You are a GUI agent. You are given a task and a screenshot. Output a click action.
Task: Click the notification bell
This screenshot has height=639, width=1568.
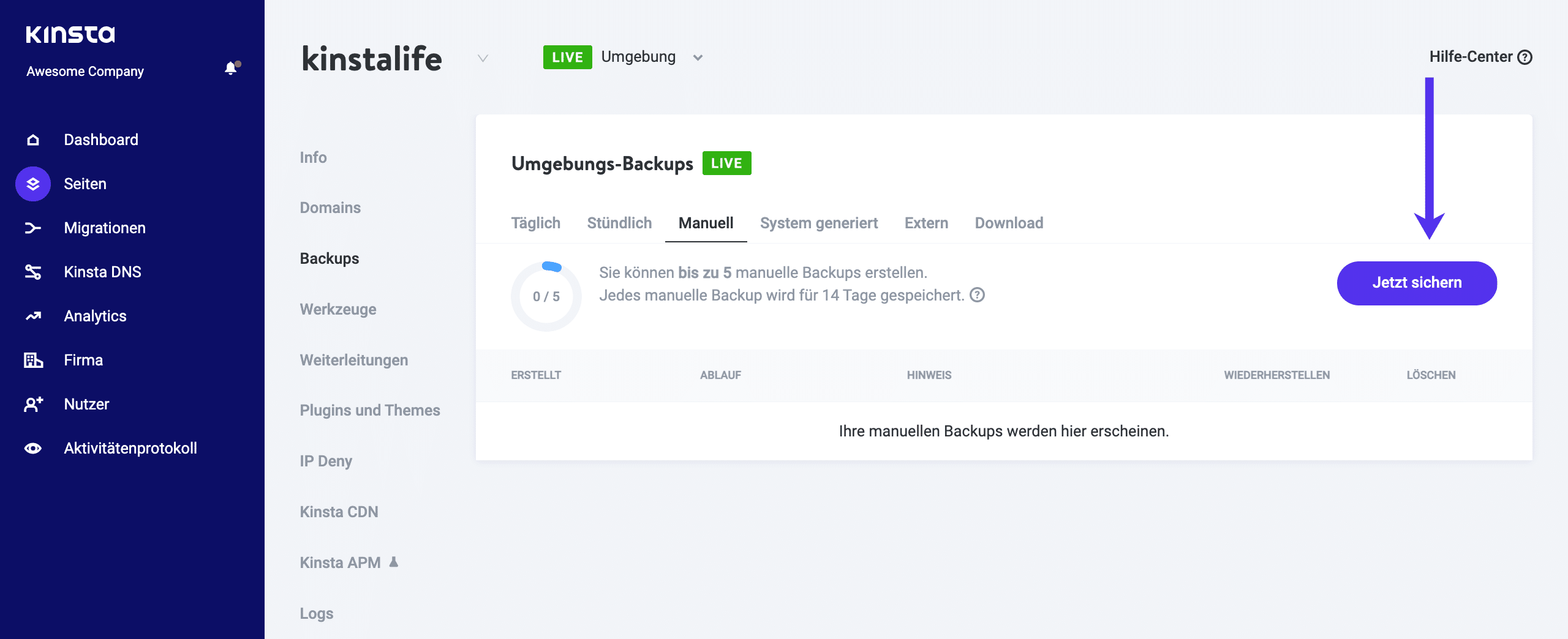[x=231, y=69]
